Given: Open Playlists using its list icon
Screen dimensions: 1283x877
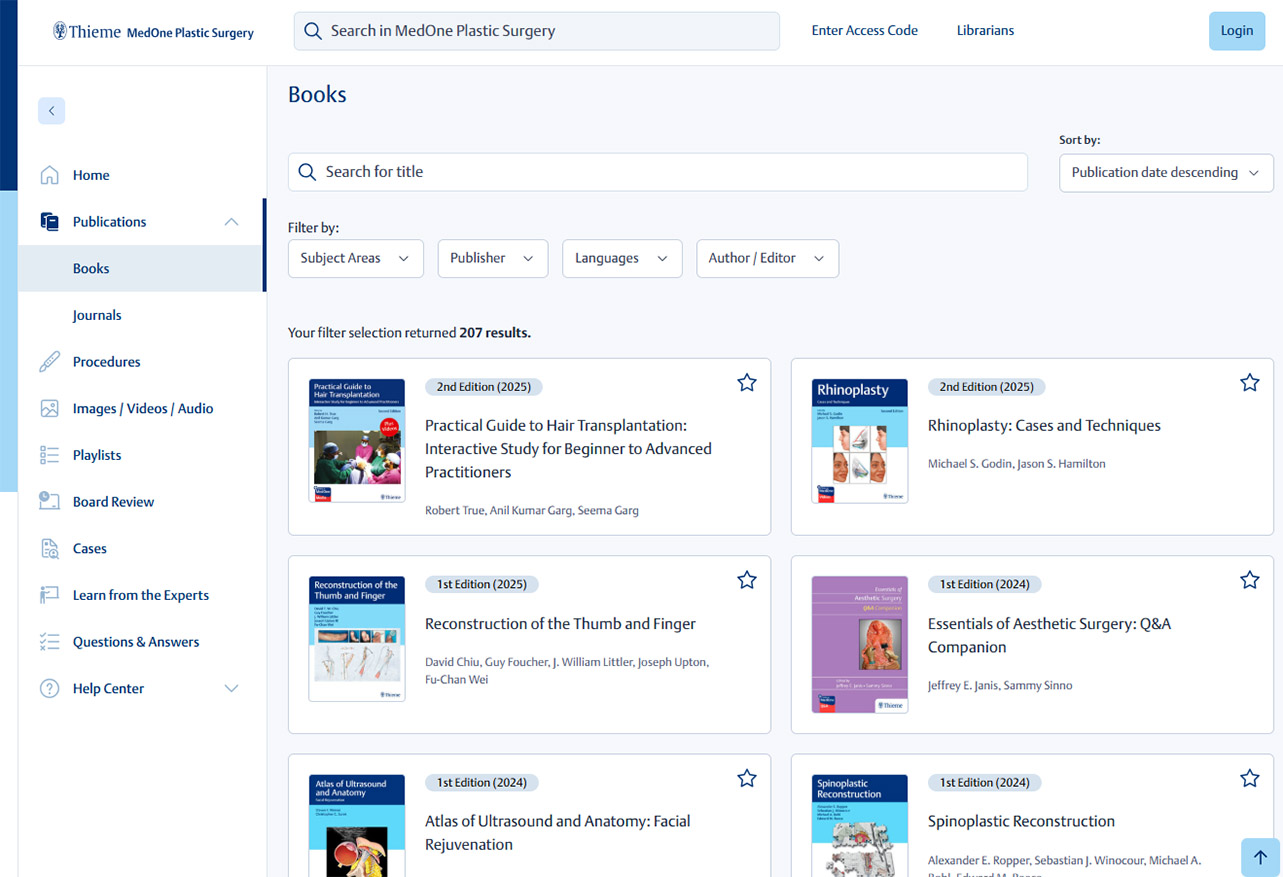Looking at the screenshot, I should (47, 455).
